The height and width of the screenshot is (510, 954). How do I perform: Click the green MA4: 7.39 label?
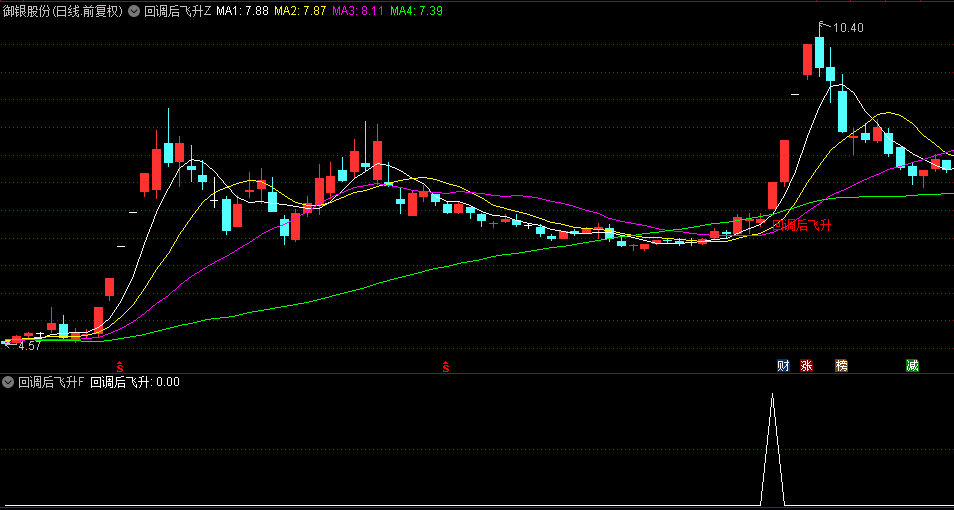coord(416,11)
